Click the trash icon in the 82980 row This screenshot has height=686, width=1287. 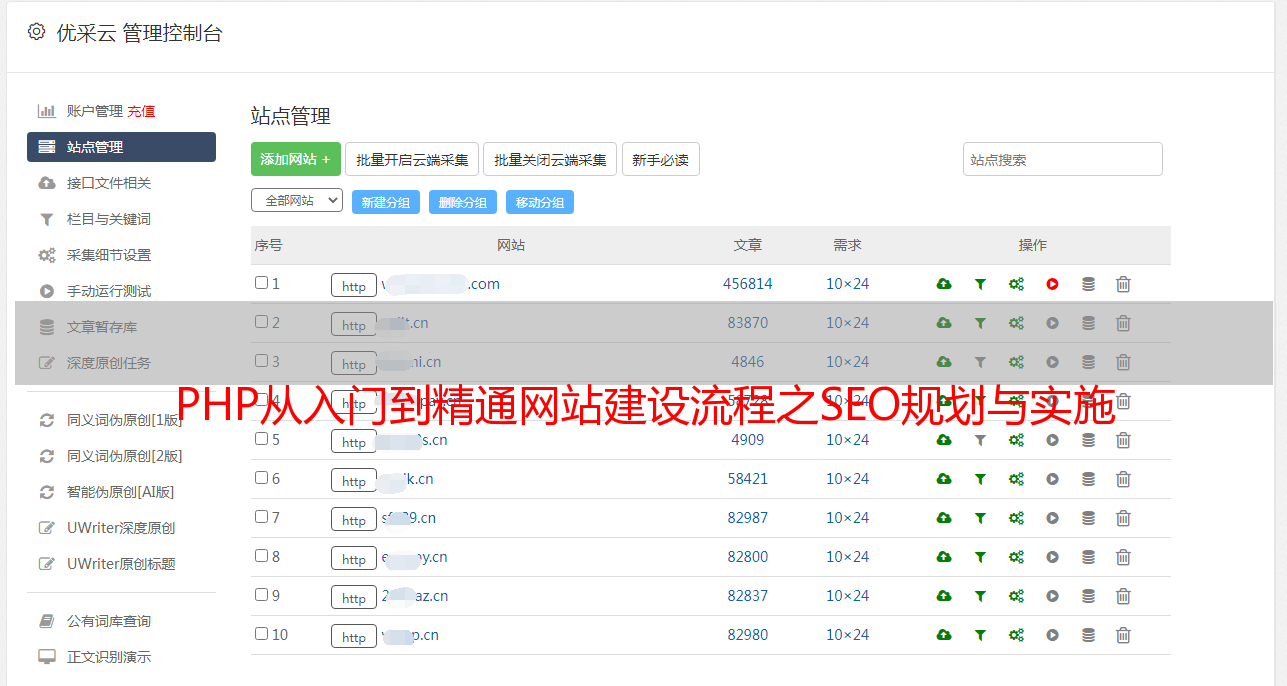point(1123,635)
